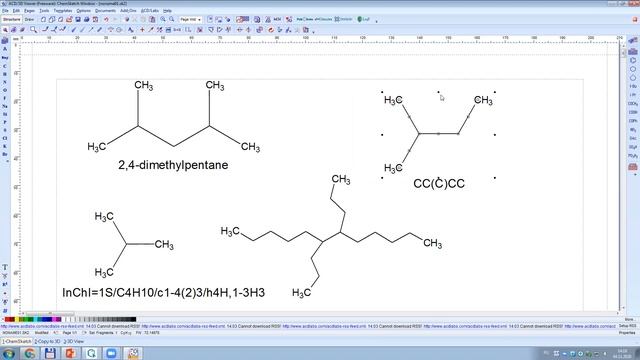The width and height of the screenshot is (640, 360).
Task: Click the Zoom In magnifier icon
Action: (163, 19)
